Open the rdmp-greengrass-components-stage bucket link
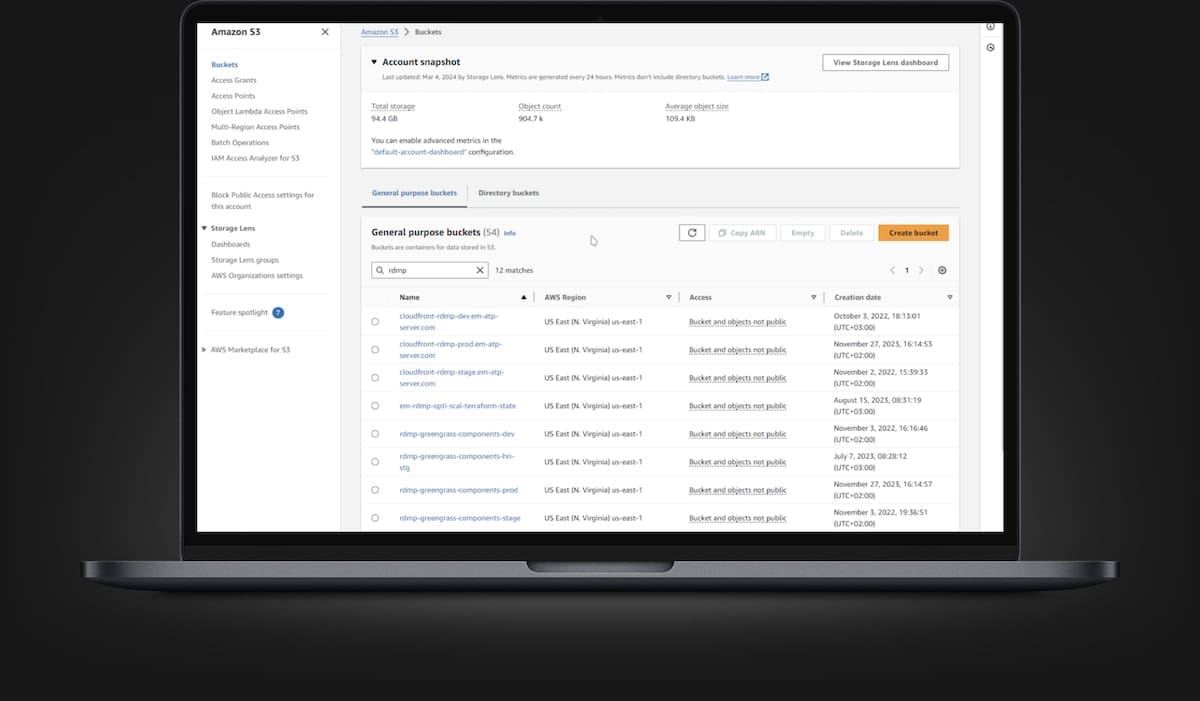 pyautogui.click(x=459, y=518)
